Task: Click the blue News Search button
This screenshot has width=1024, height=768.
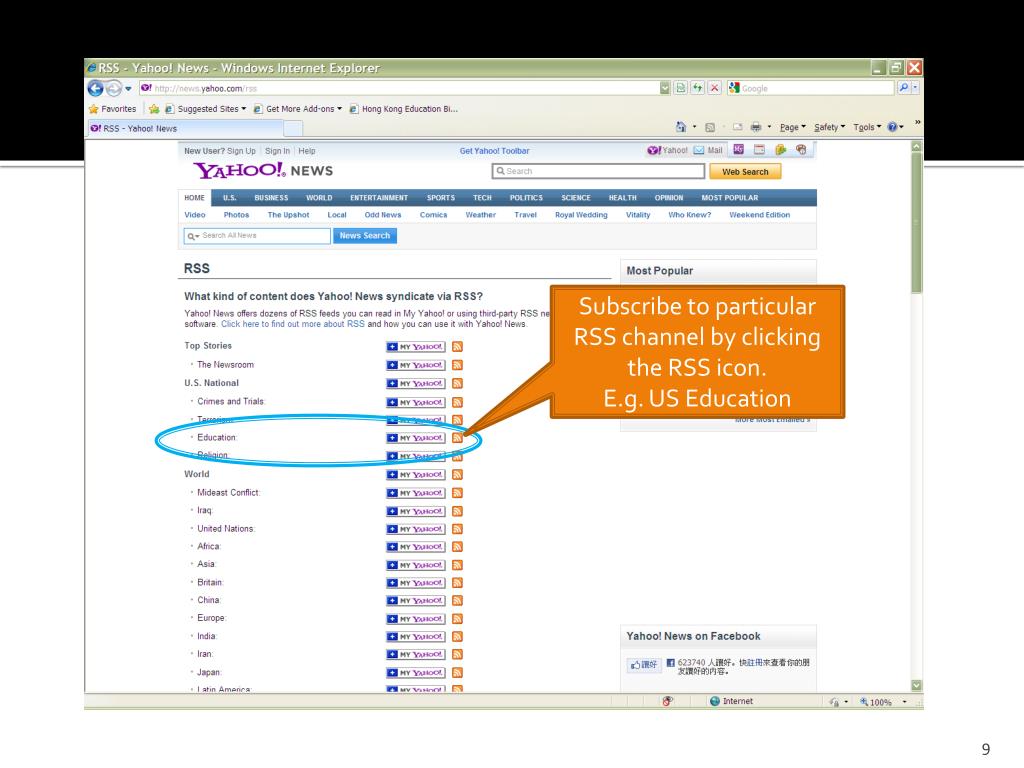Action: 364,236
